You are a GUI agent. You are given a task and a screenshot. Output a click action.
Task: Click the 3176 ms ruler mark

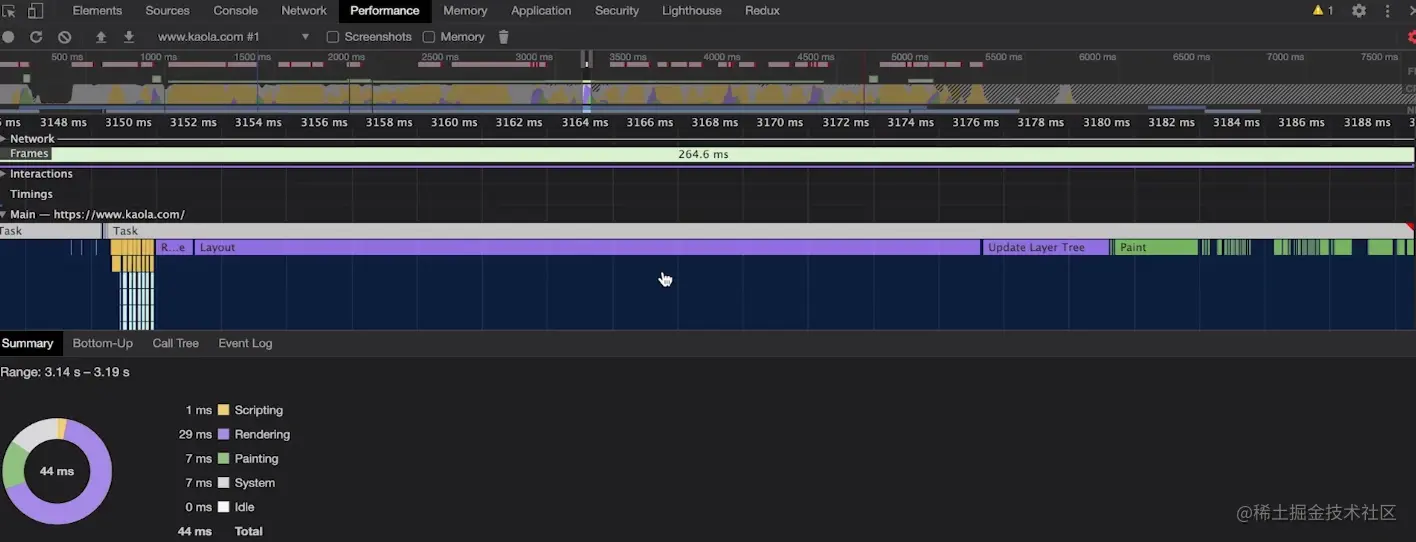coord(975,122)
